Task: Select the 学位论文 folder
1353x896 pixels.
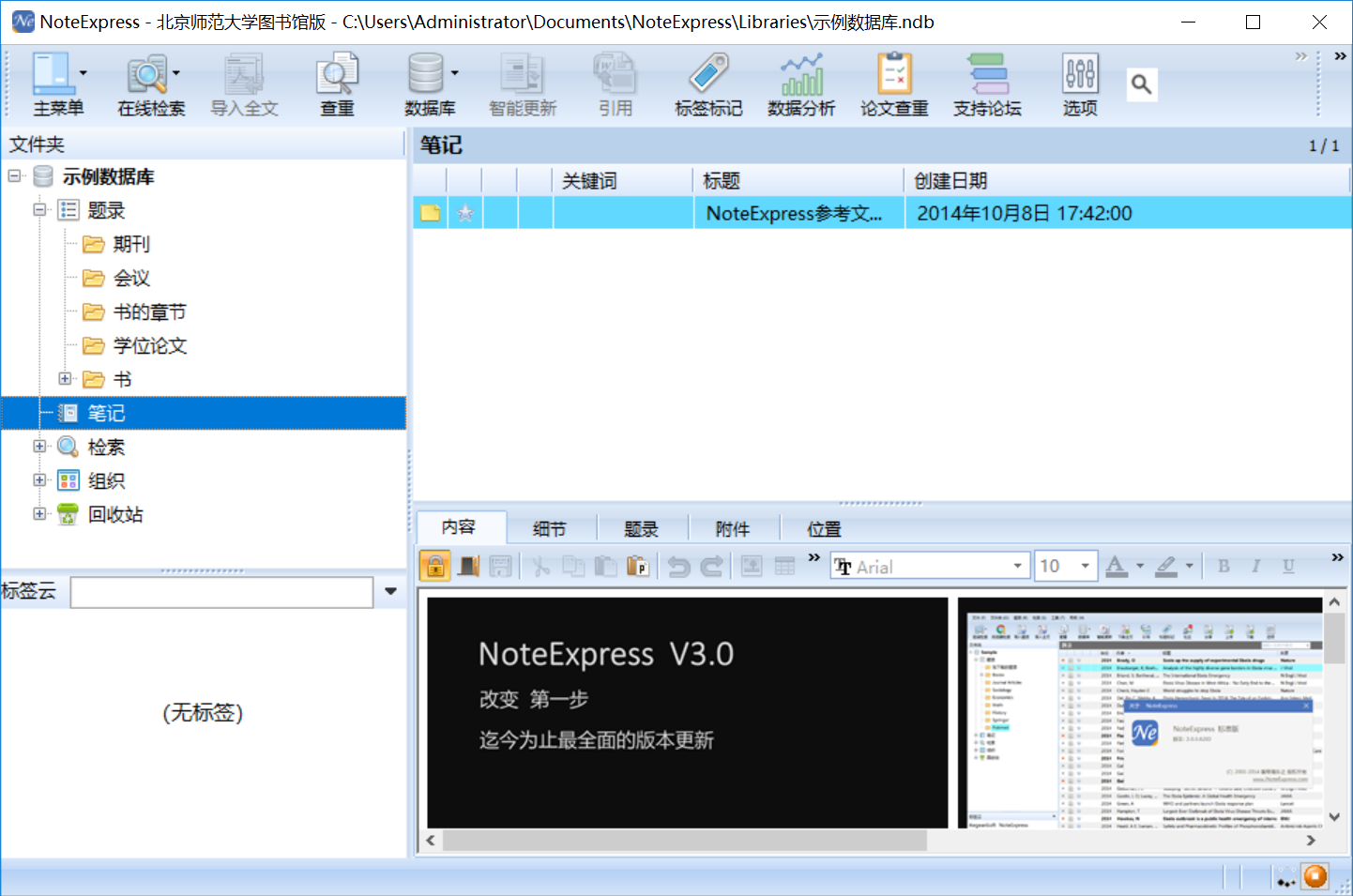Action: click(149, 345)
